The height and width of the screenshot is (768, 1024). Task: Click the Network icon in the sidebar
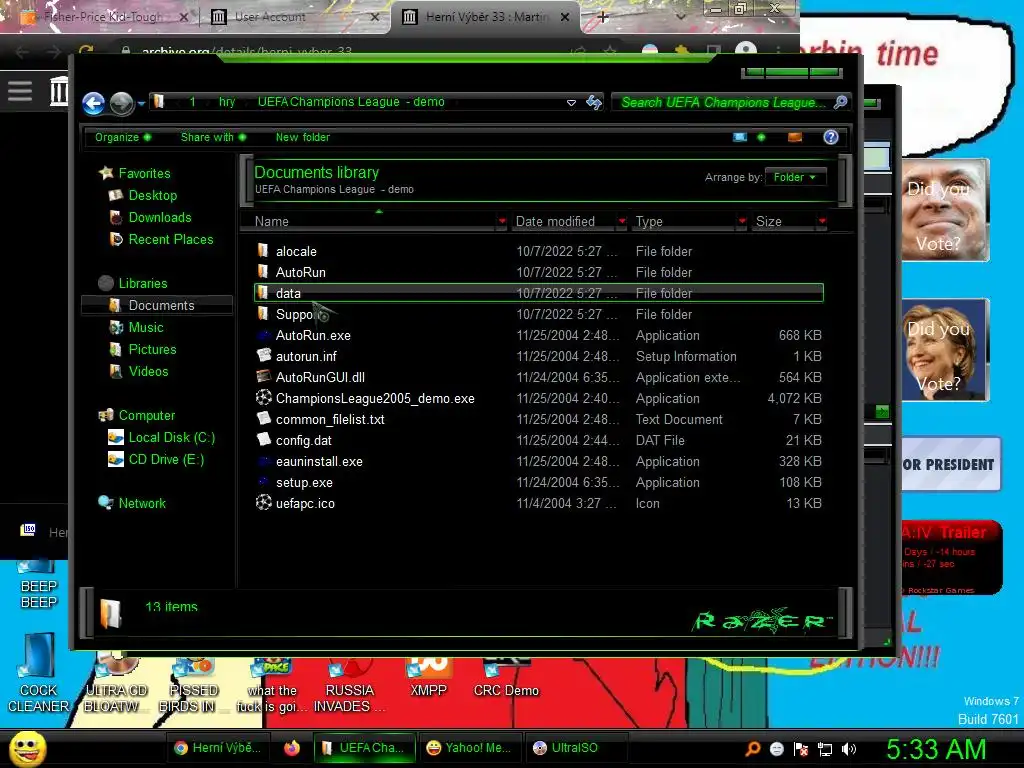(x=106, y=502)
